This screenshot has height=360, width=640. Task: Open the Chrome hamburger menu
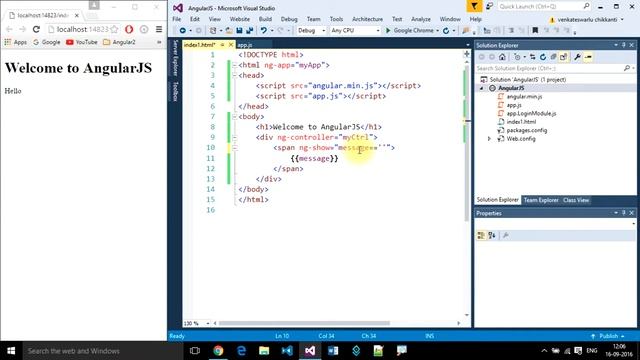click(159, 29)
